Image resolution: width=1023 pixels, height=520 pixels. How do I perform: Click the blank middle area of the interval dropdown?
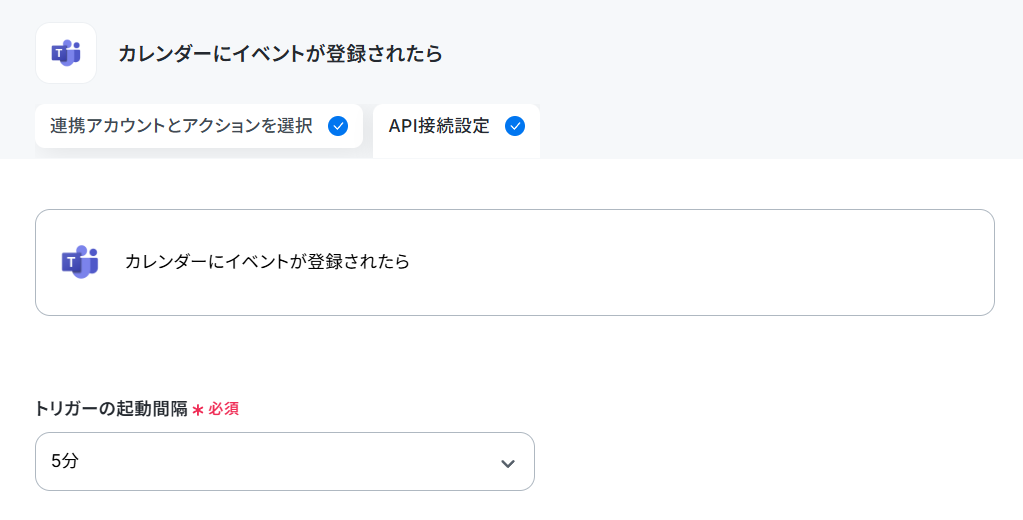click(x=287, y=461)
